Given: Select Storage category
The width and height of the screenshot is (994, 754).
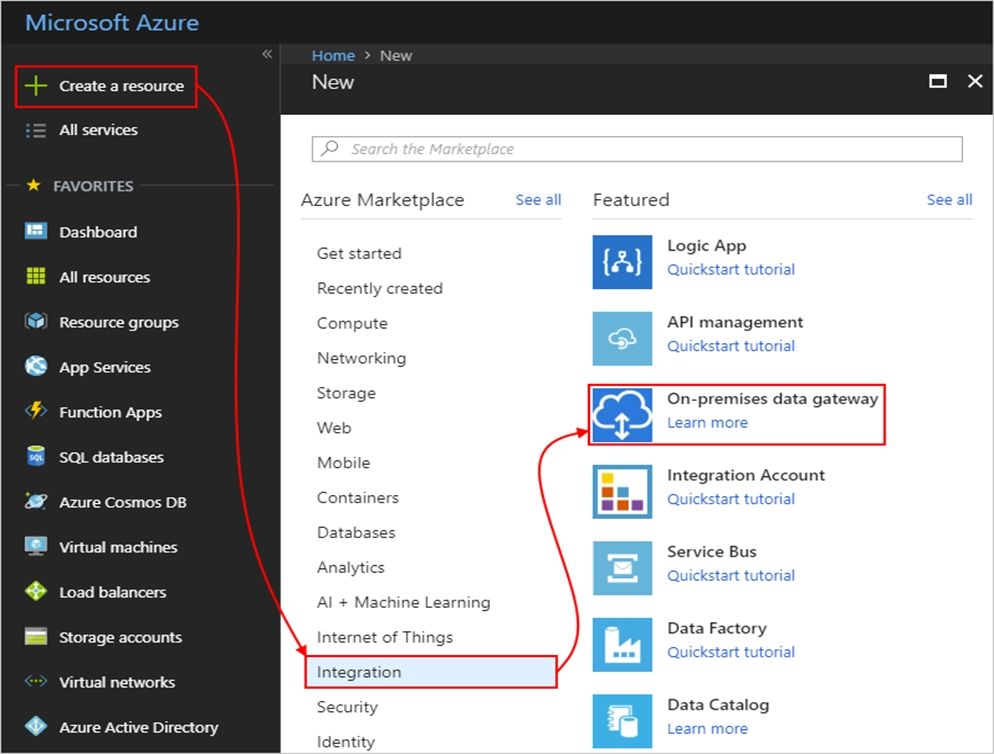Looking at the screenshot, I should tap(346, 393).
